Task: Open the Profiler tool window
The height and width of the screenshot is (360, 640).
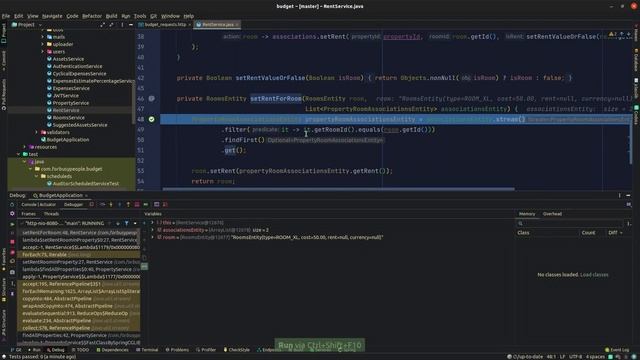Action: (x=206, y=350)
